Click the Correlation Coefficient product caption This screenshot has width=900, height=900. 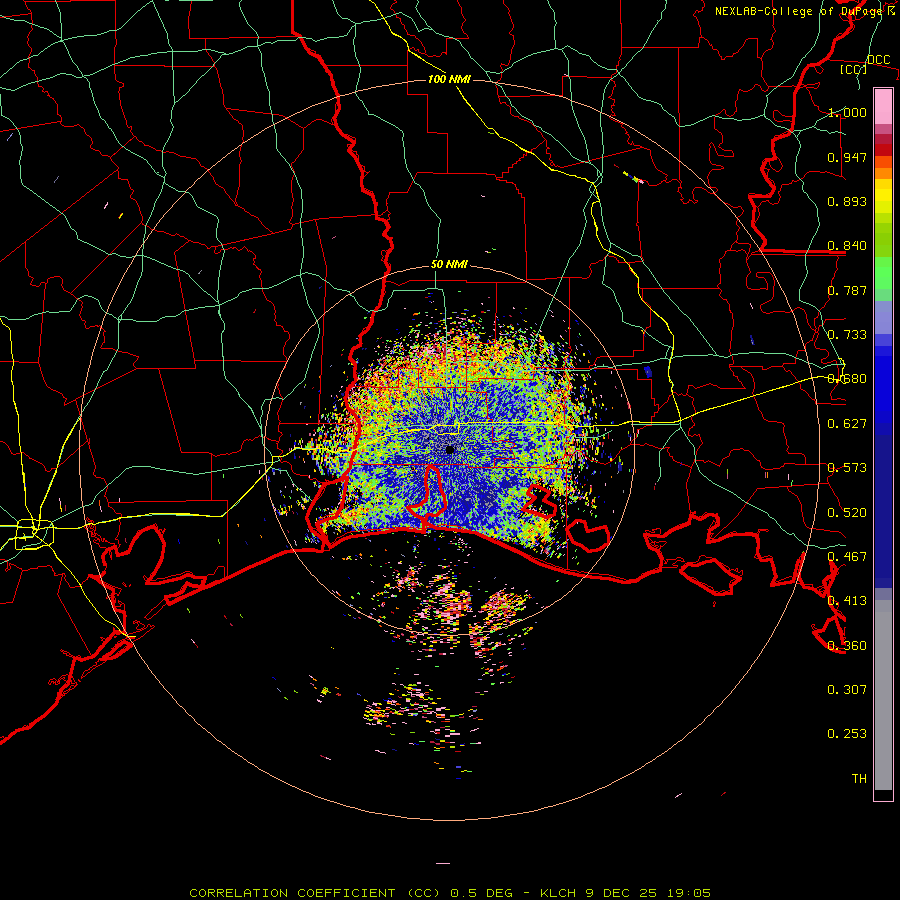click(450, 893)
